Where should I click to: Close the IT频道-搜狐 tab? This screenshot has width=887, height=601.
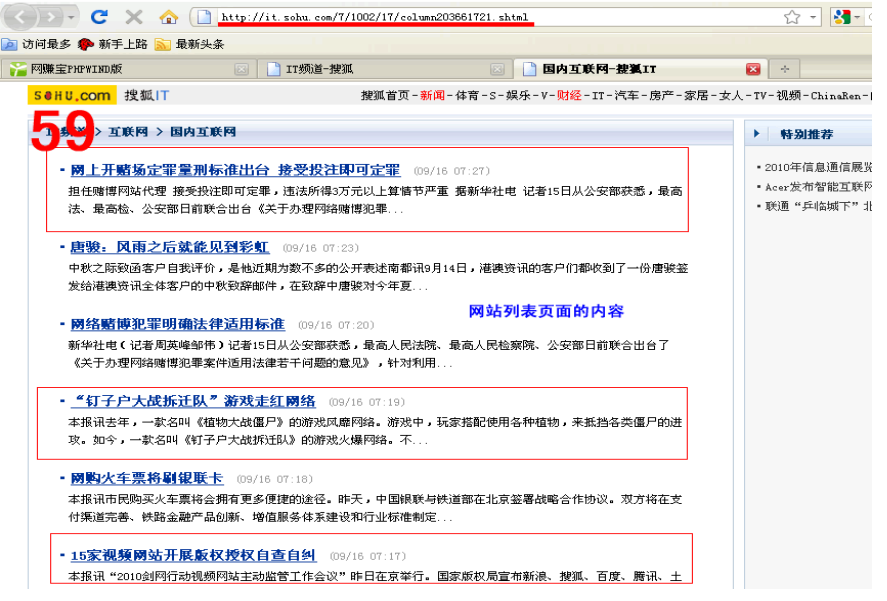coord(497,69)
